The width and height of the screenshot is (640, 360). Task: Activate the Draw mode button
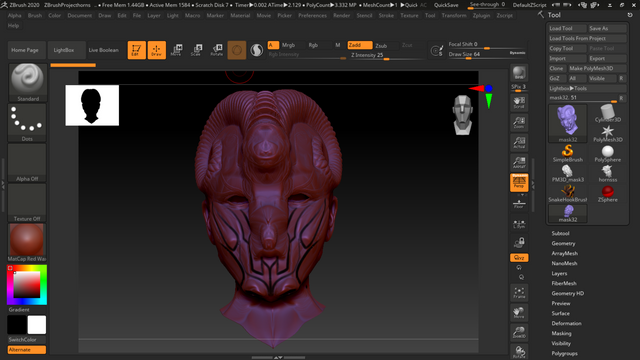coord(157,50)
